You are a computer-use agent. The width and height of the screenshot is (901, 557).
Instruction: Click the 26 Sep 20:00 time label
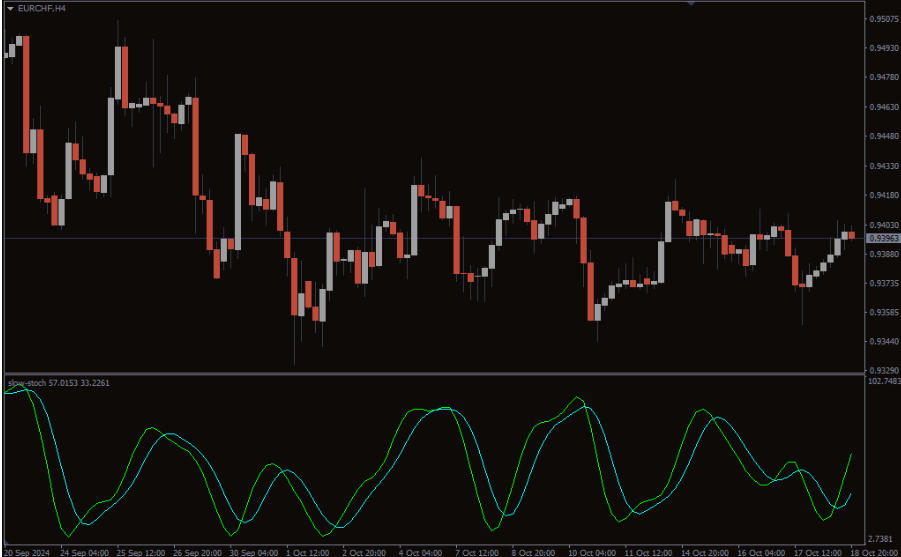pyautogui.click(x=197, y=551)
